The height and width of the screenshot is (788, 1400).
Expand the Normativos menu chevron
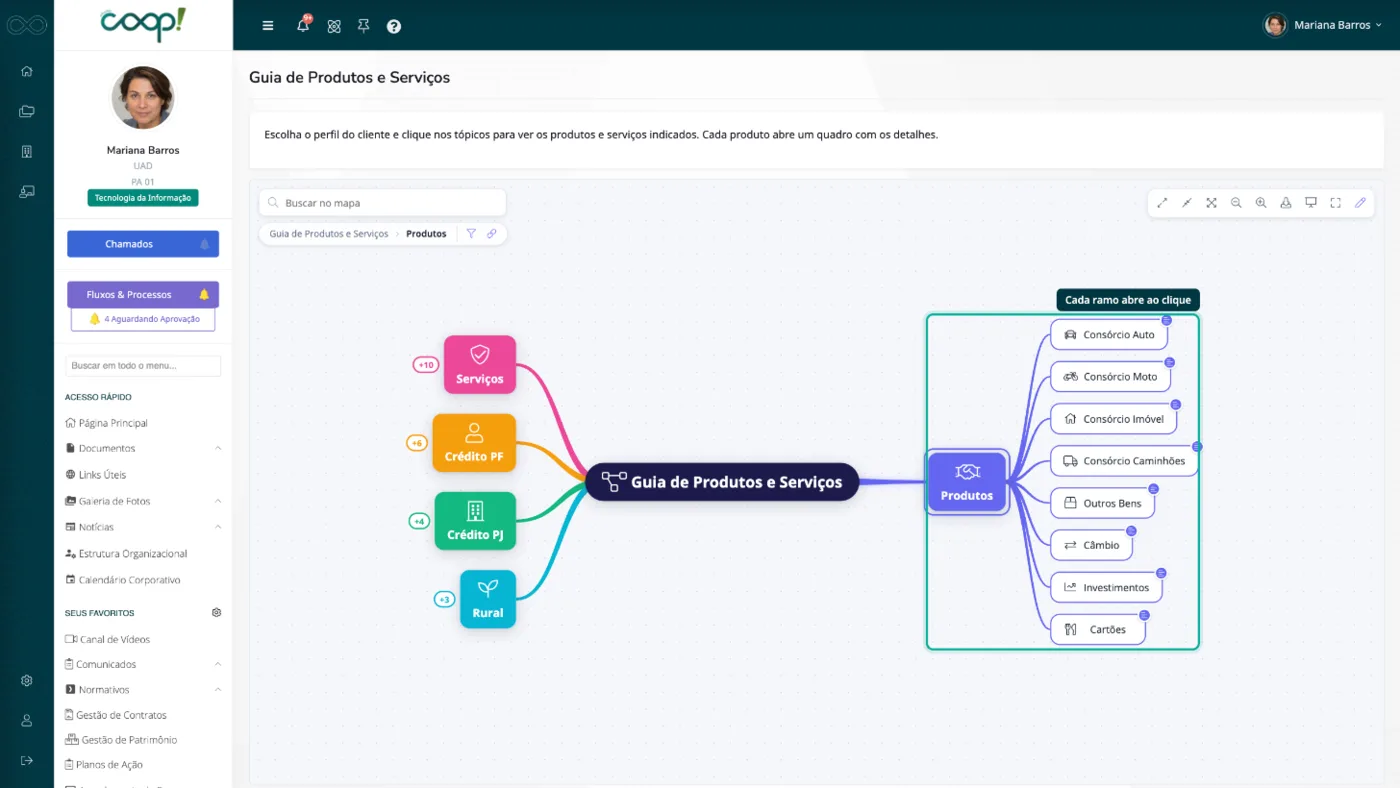pyautogui.click(x=218, y=690)
